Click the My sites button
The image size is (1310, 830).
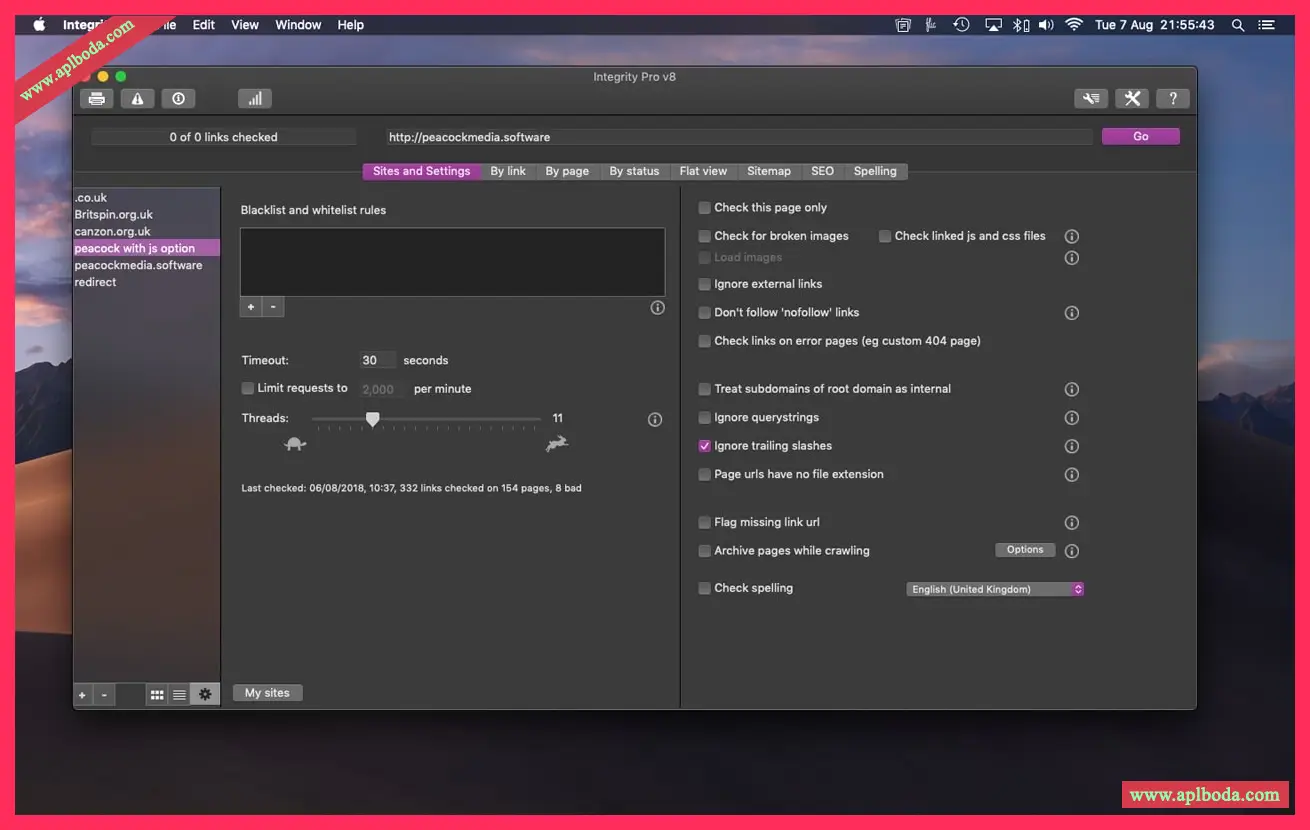tap(267, 693)
